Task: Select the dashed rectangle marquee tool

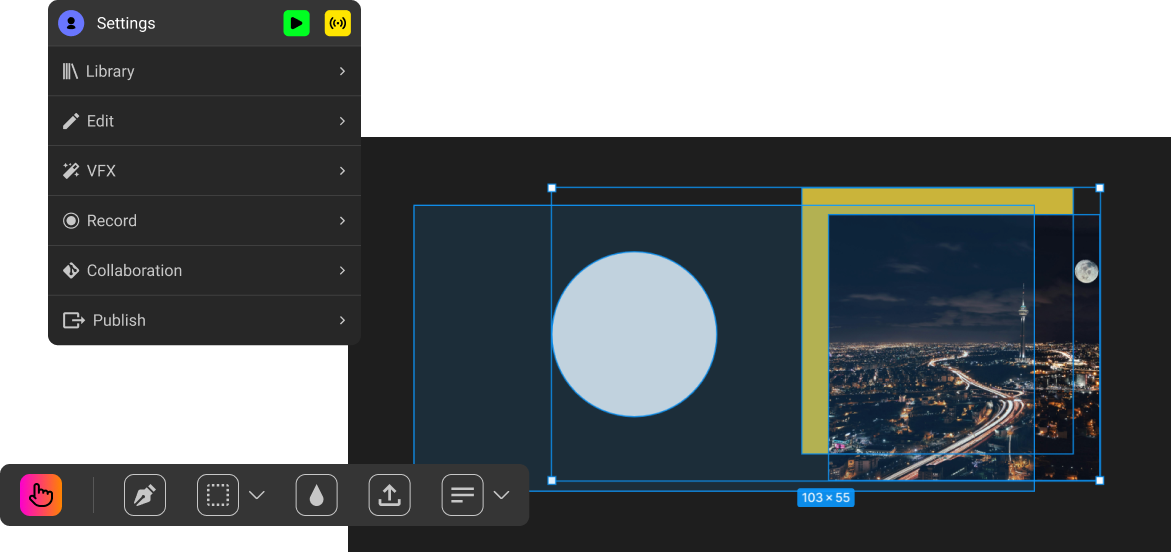Action: point(218,495)
